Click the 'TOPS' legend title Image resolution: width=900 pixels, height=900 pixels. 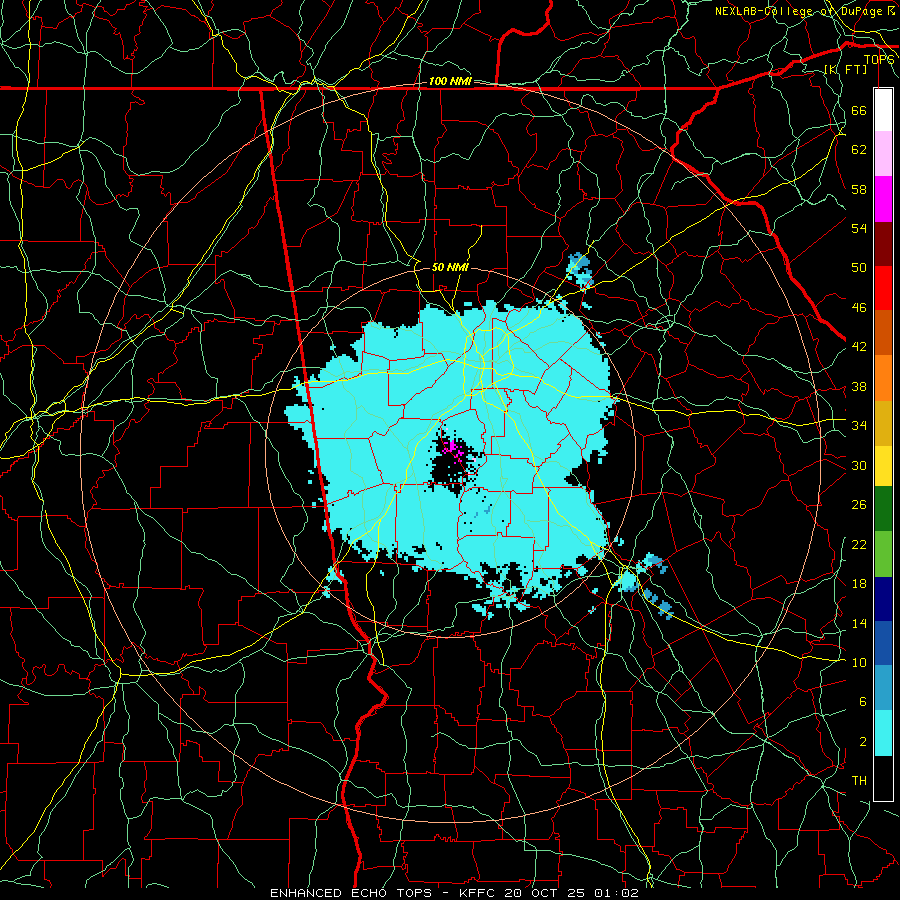[879, 60]
